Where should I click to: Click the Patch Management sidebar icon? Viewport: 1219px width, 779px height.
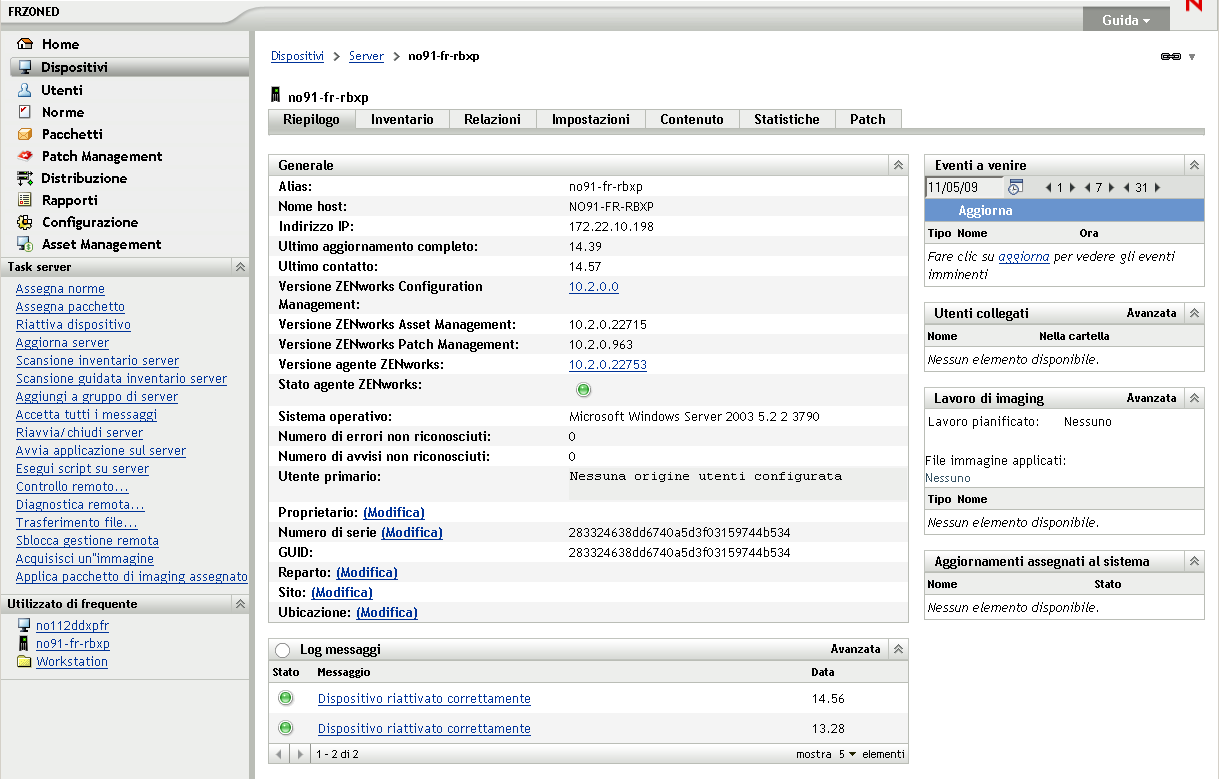pos(25,156)
